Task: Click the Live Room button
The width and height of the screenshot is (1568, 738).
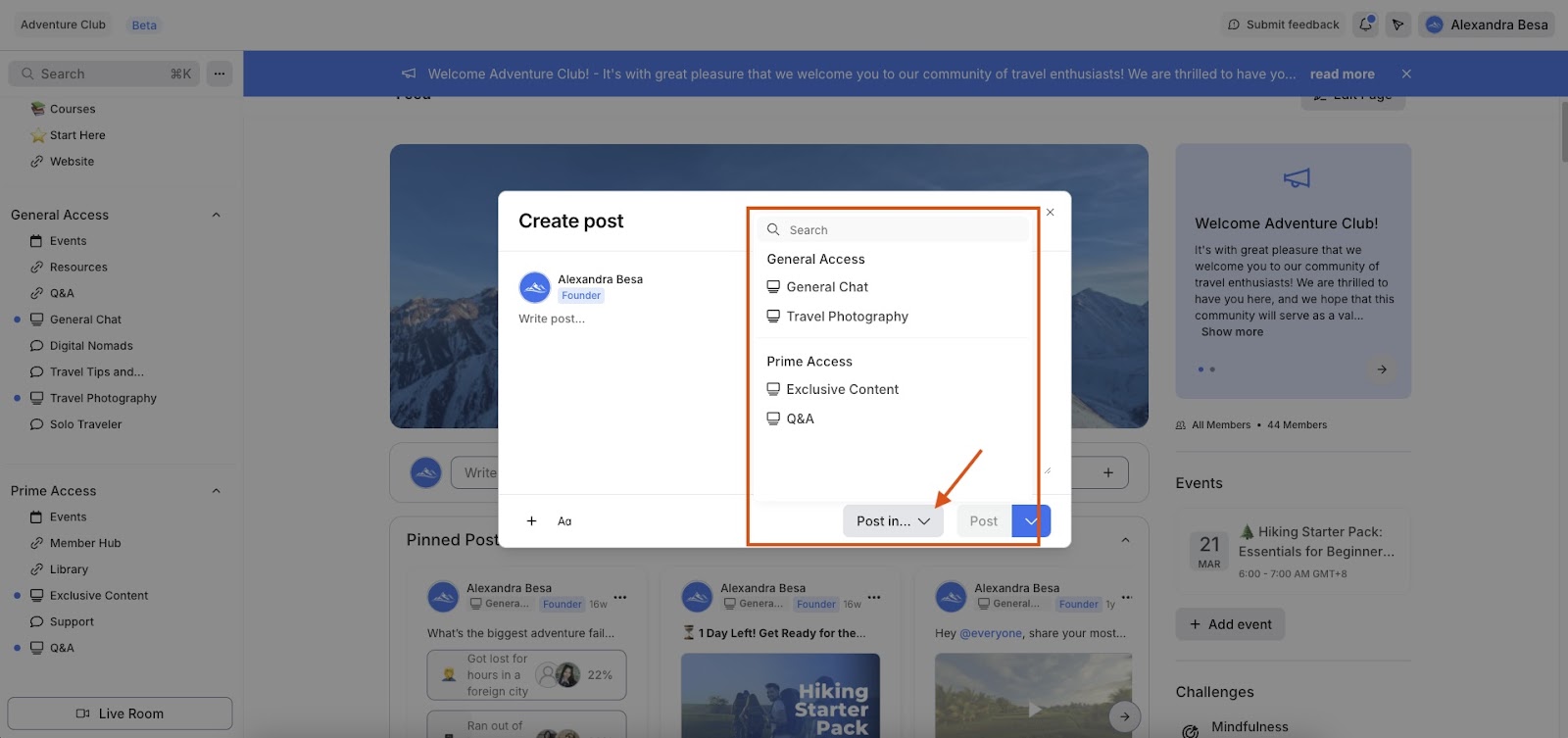Action: [x=120, y=713]
